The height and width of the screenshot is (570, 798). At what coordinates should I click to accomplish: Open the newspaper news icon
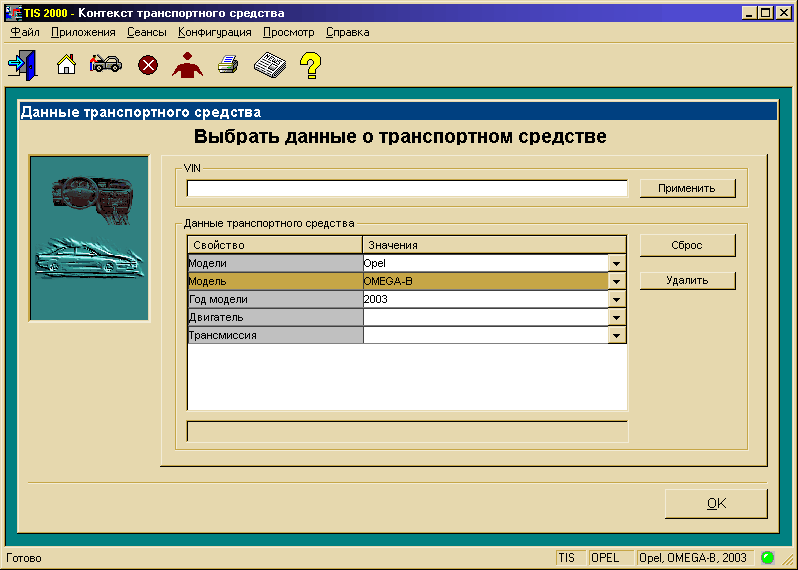270,65
